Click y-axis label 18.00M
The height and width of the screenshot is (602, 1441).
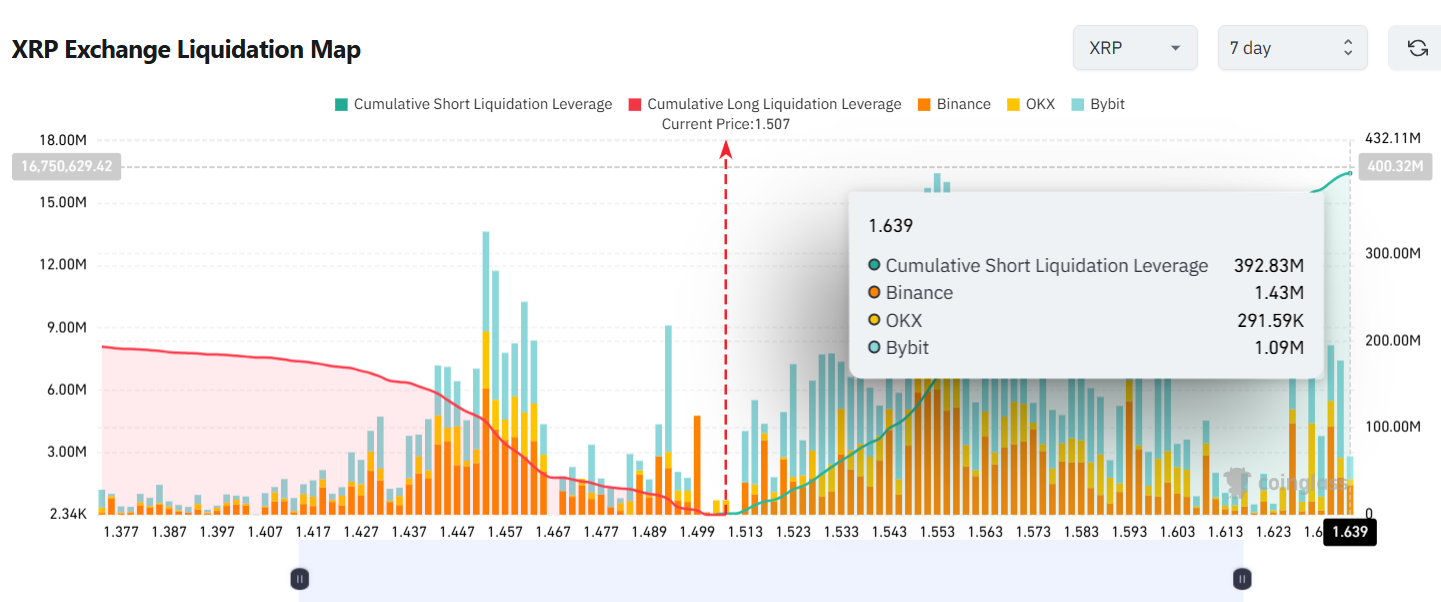[64, 139]
